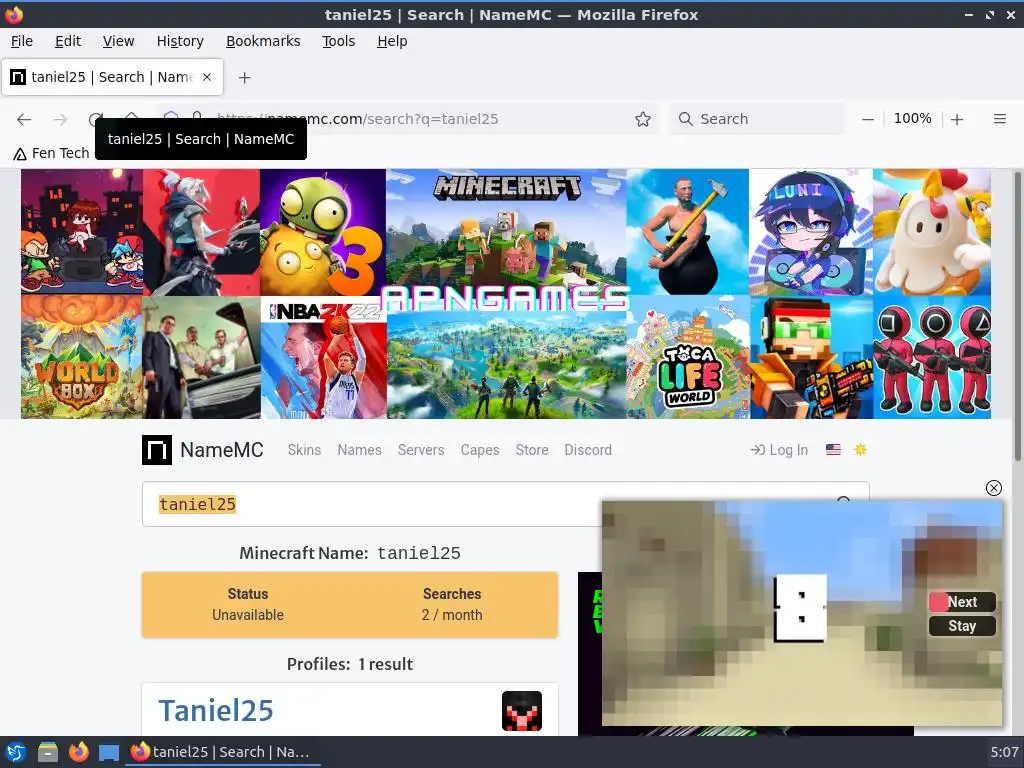Open a new tab with plus button

coord(244,78)
